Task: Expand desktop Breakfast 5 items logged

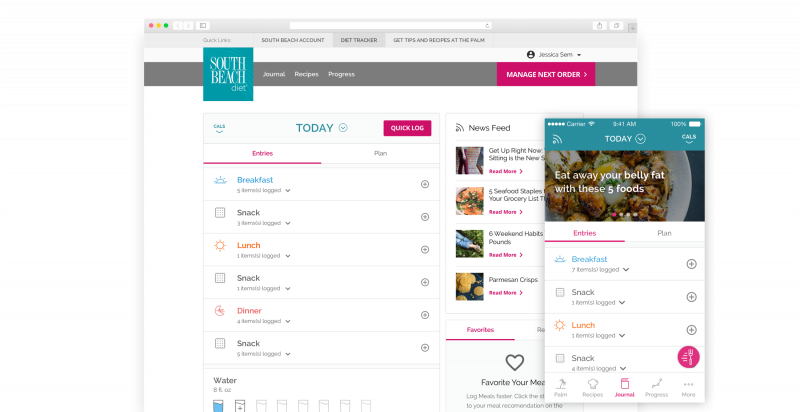Action: (288, 191)
